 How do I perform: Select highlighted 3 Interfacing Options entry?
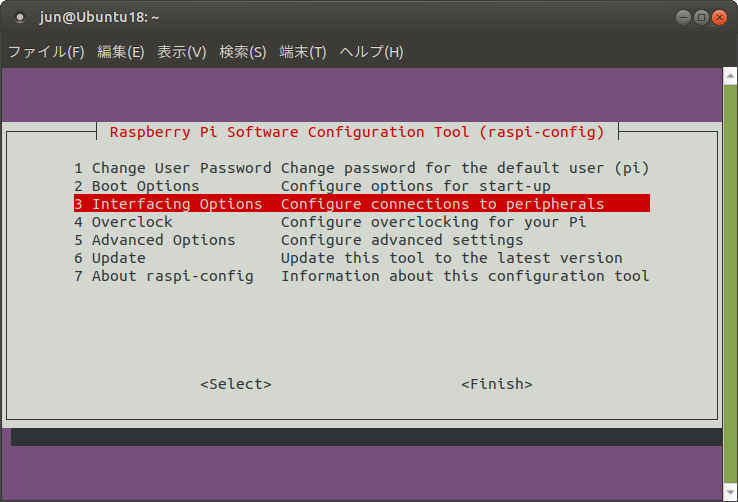click(361, 204)
